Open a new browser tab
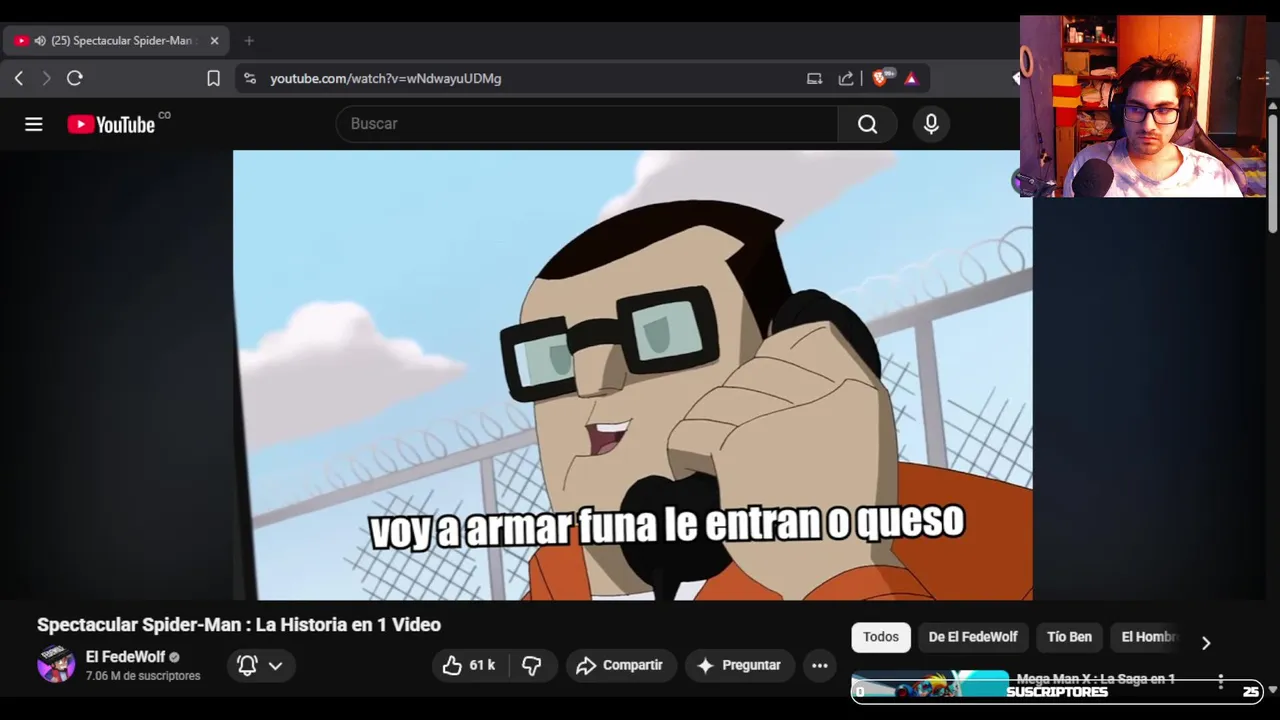This screenshot has width=1280, height=720. point(249,41)
